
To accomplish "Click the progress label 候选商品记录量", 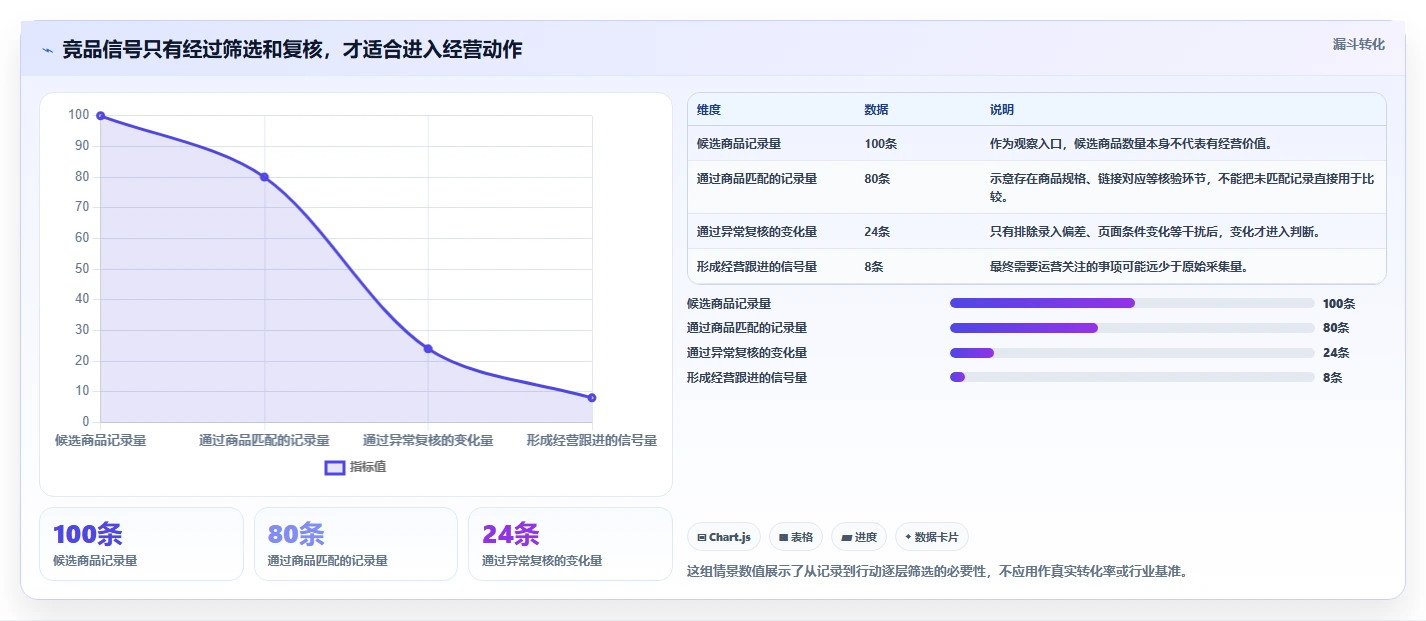I will point(729,304).
